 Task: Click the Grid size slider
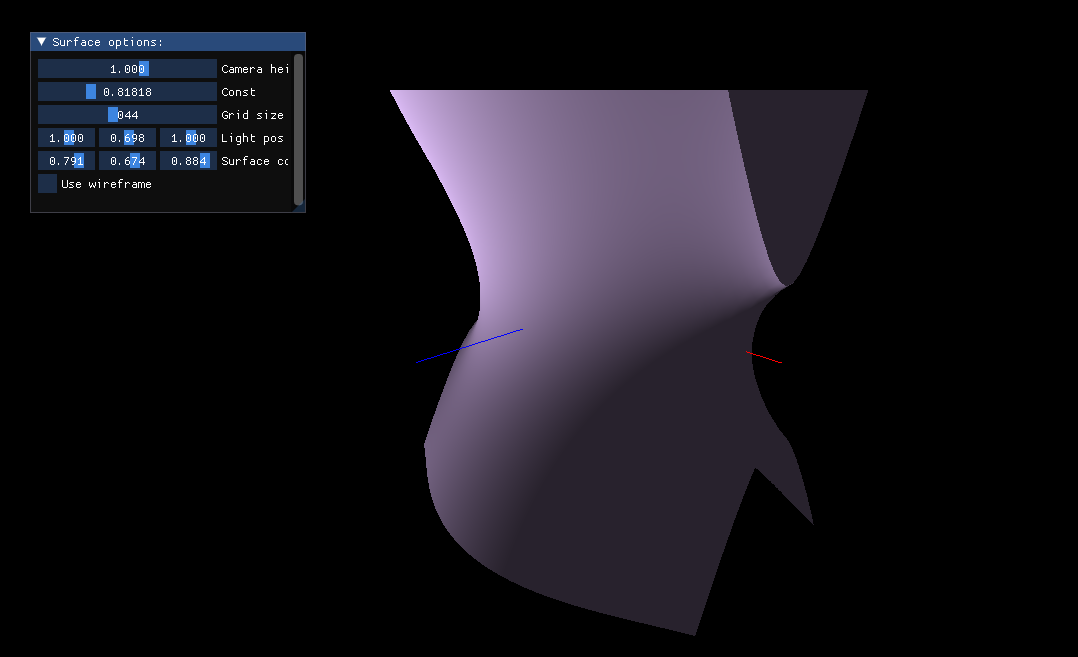tap(127, 115)
